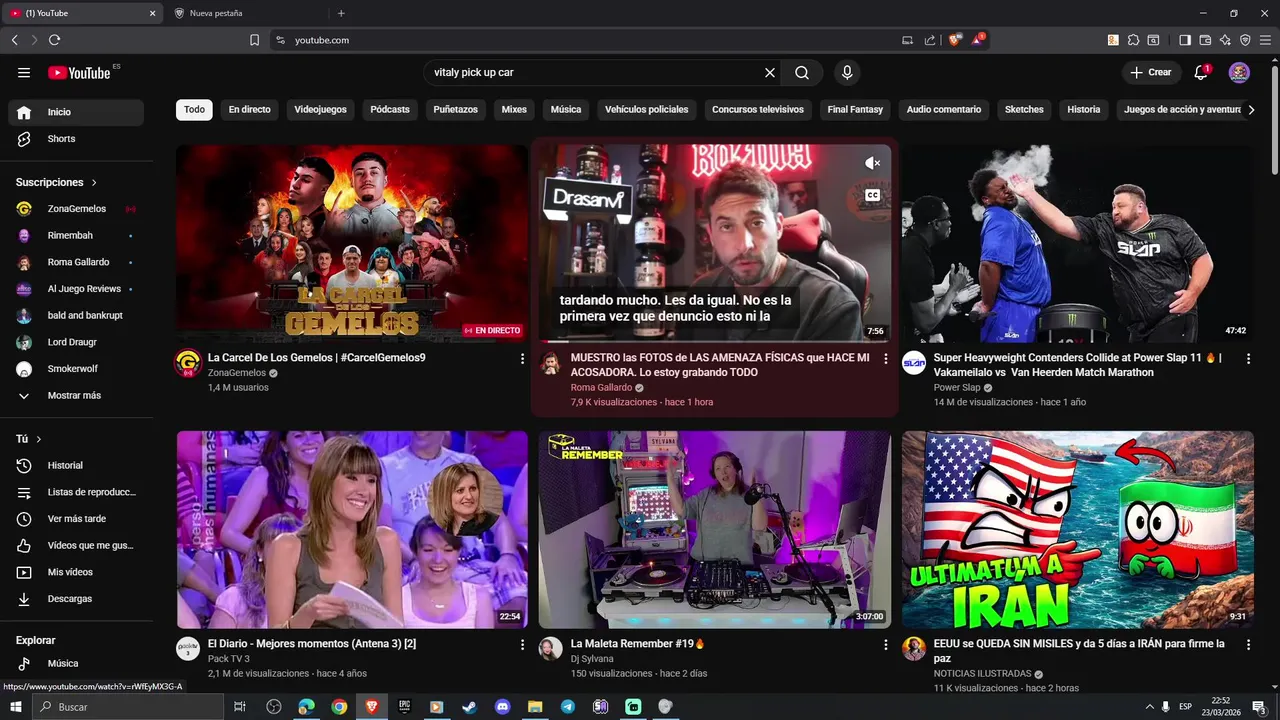Open Ultimatum a Irán video thumbnail

tap(1077, 530)
